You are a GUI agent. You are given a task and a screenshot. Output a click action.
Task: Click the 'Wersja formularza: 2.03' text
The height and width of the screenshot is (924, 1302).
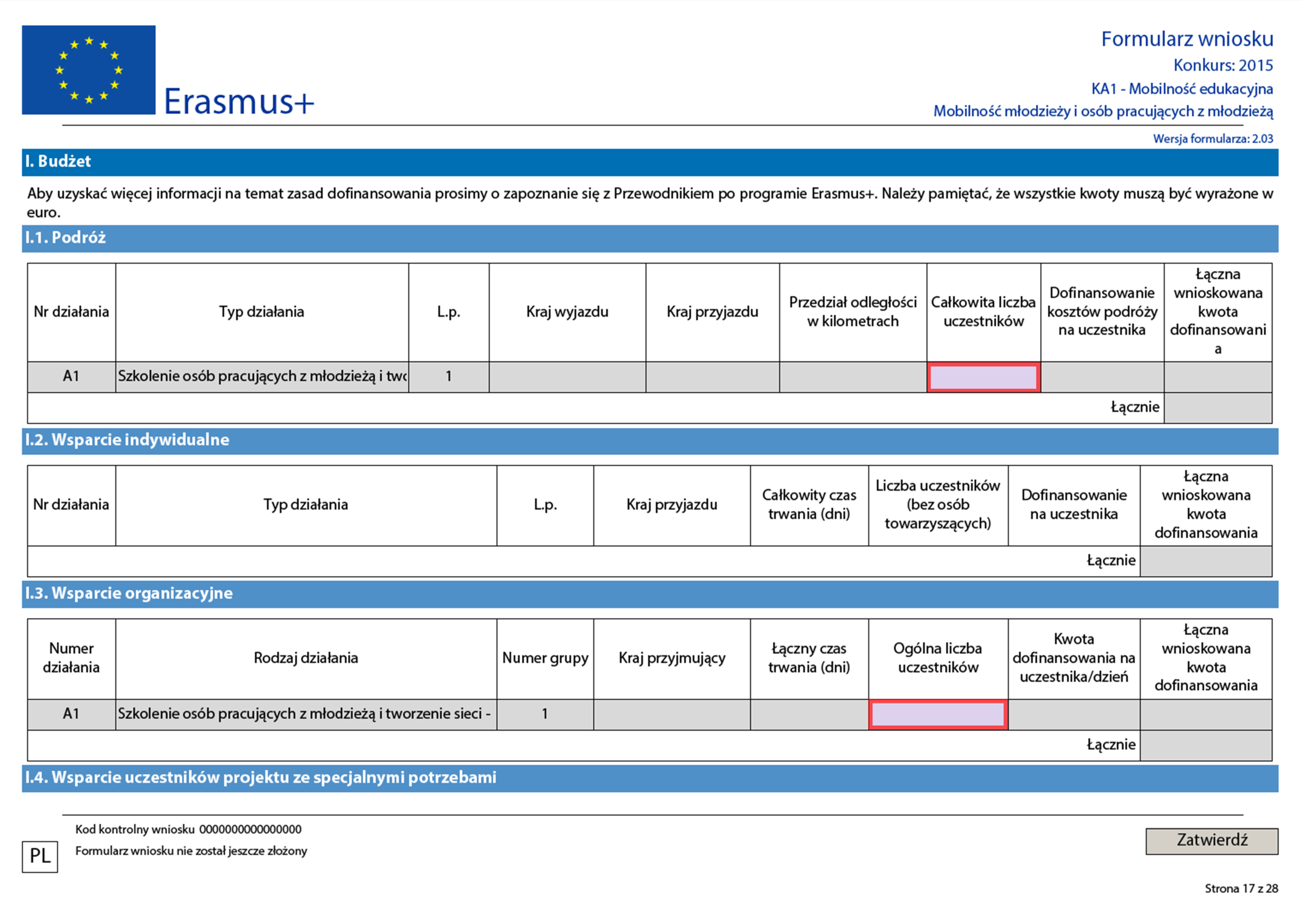tap(1213, 139)
